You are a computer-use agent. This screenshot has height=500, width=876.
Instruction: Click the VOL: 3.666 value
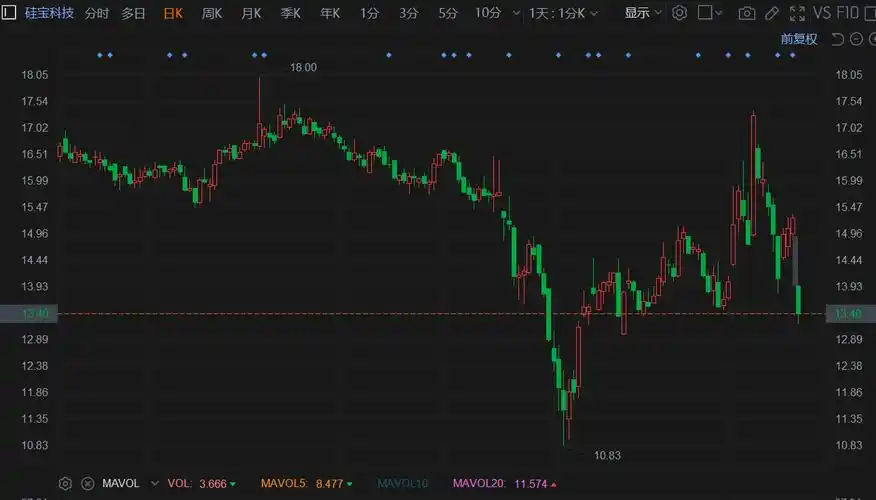[202, 484]
